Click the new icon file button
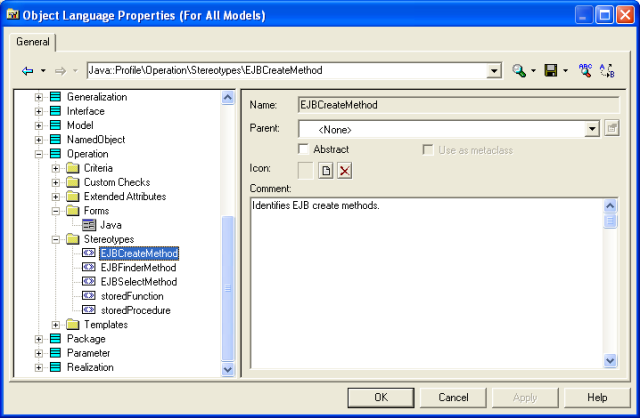 pos(326,171)
